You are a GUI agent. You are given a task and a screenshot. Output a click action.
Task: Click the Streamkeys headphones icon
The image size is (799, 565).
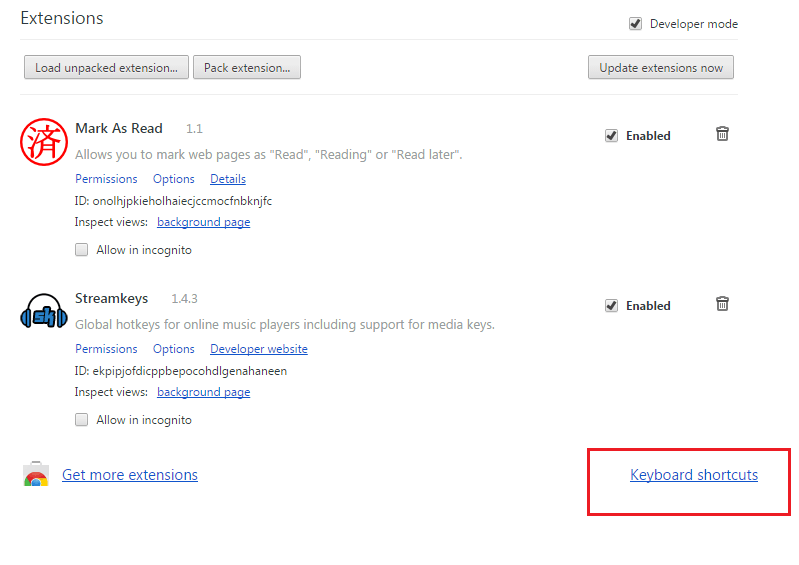click(44, 311)
